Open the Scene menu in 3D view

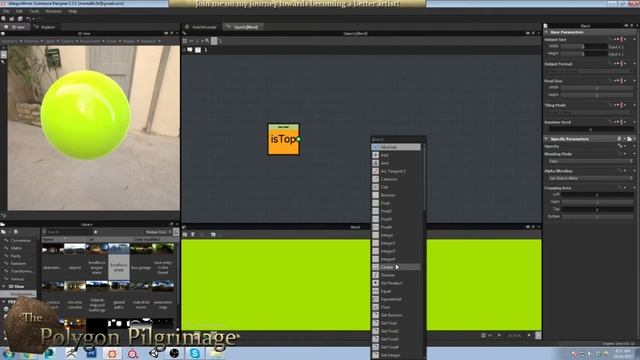click(x=112, y=41)
